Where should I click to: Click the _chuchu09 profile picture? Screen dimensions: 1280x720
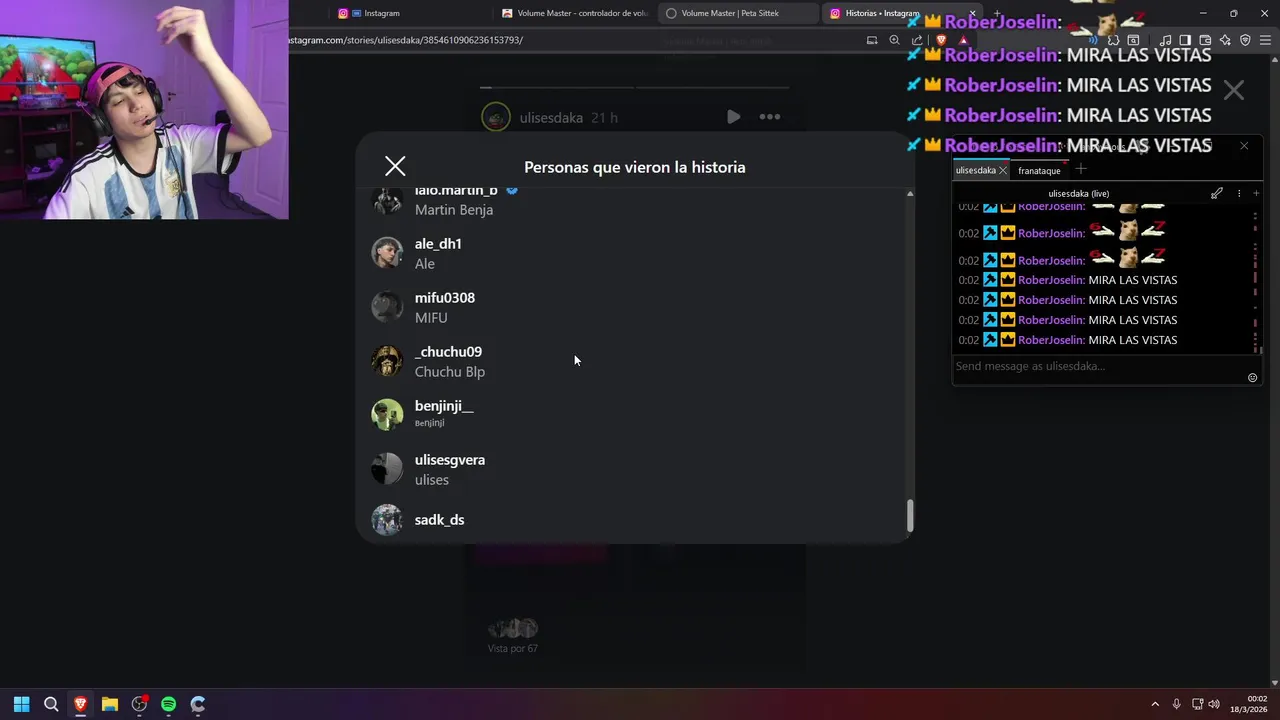pos(387,361)
